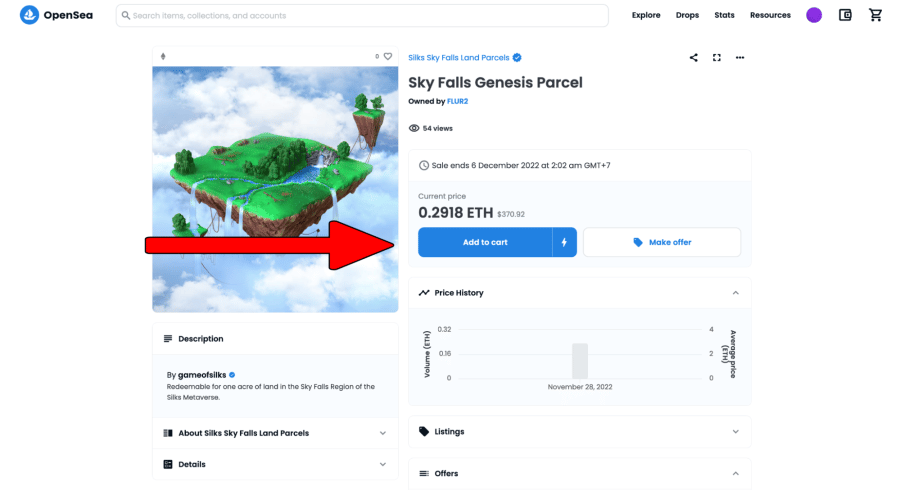
Task: Expand the Listings section
Action: pyautogui.click(x=735, y=432)
